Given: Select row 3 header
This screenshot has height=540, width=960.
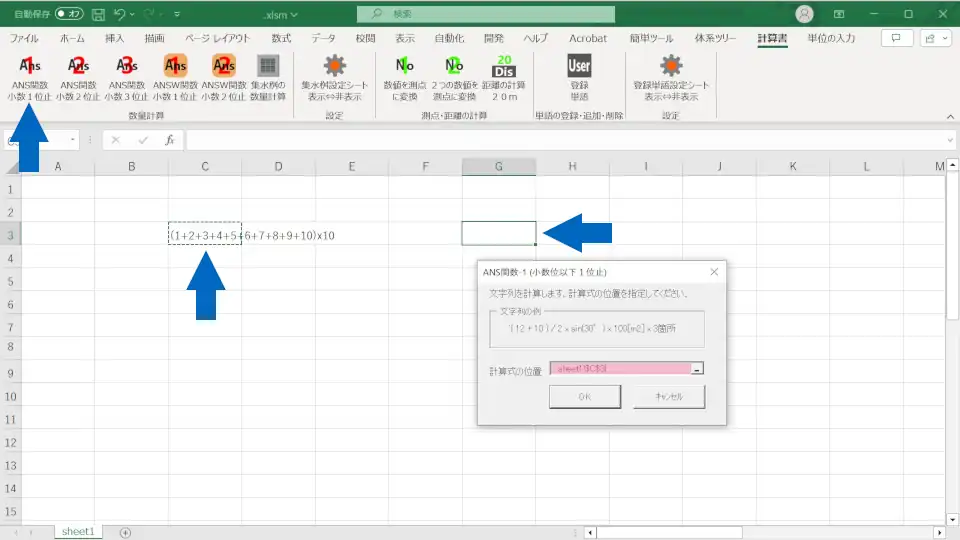Looking at the screenshot, I should tap(10, 235).
